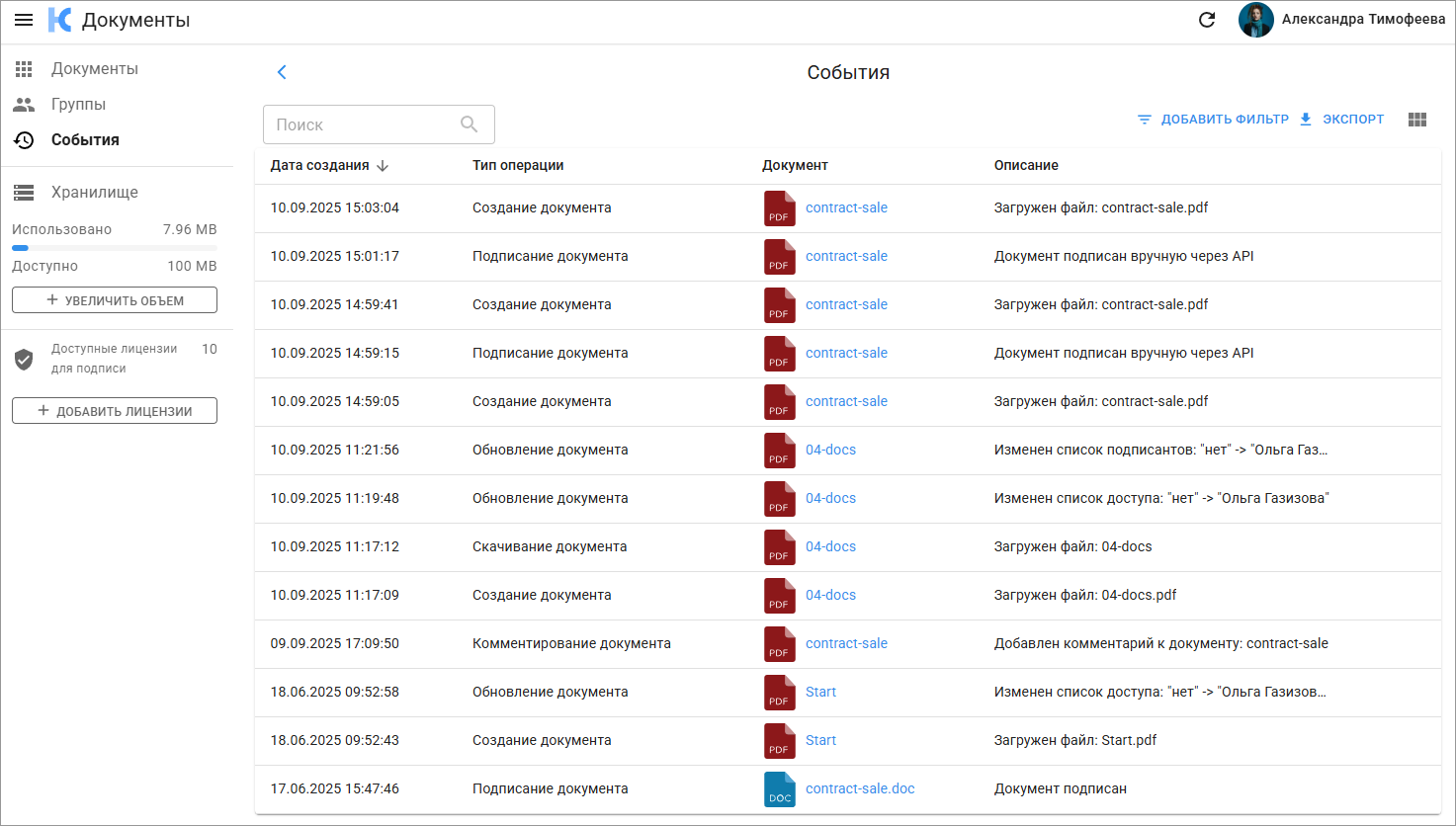Click the Экспорт button
The image size is (1456, 826).
coord(1341,120)
